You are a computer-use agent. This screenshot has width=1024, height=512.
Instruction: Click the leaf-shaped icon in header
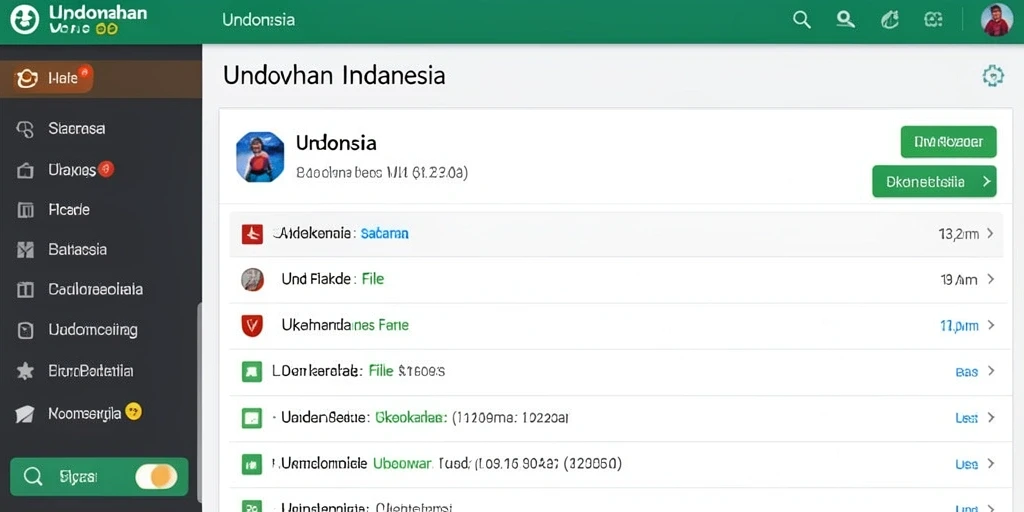coord(889,20)
